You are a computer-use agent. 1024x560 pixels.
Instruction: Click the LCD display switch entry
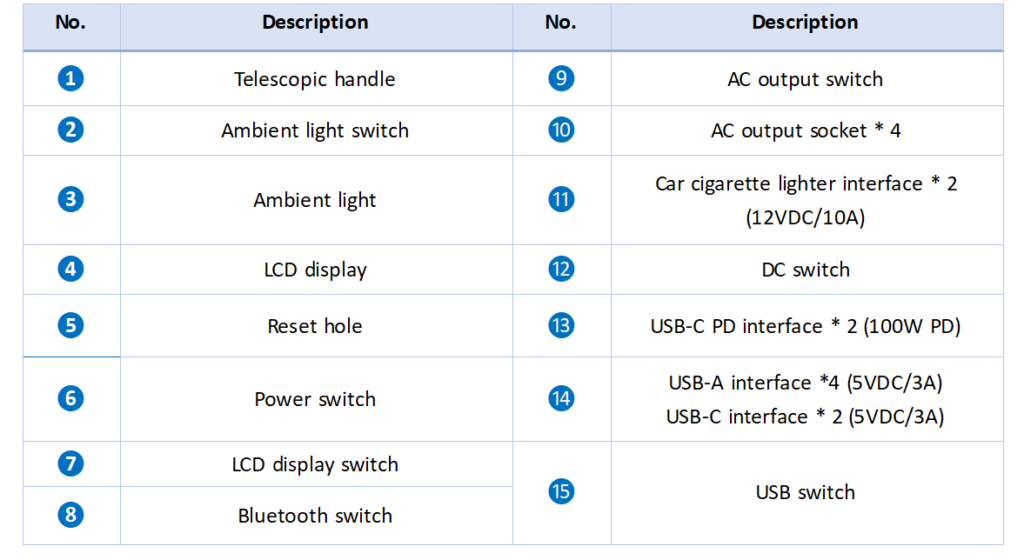click(315, 465)
